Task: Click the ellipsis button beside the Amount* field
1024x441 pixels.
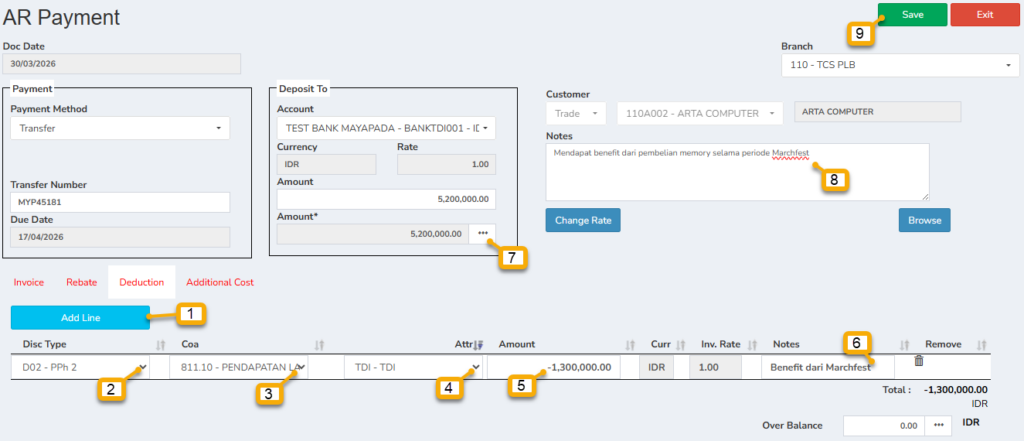Action: (483, 233)
